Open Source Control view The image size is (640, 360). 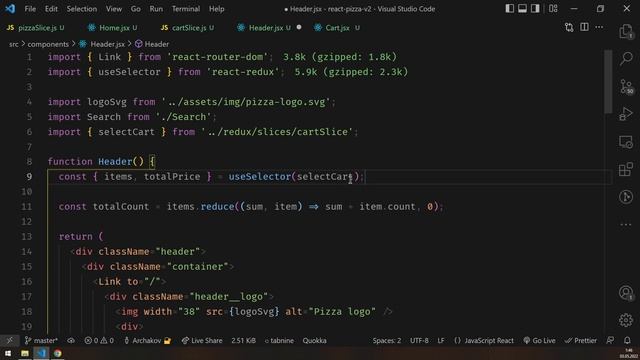click(x=626, y=86)
